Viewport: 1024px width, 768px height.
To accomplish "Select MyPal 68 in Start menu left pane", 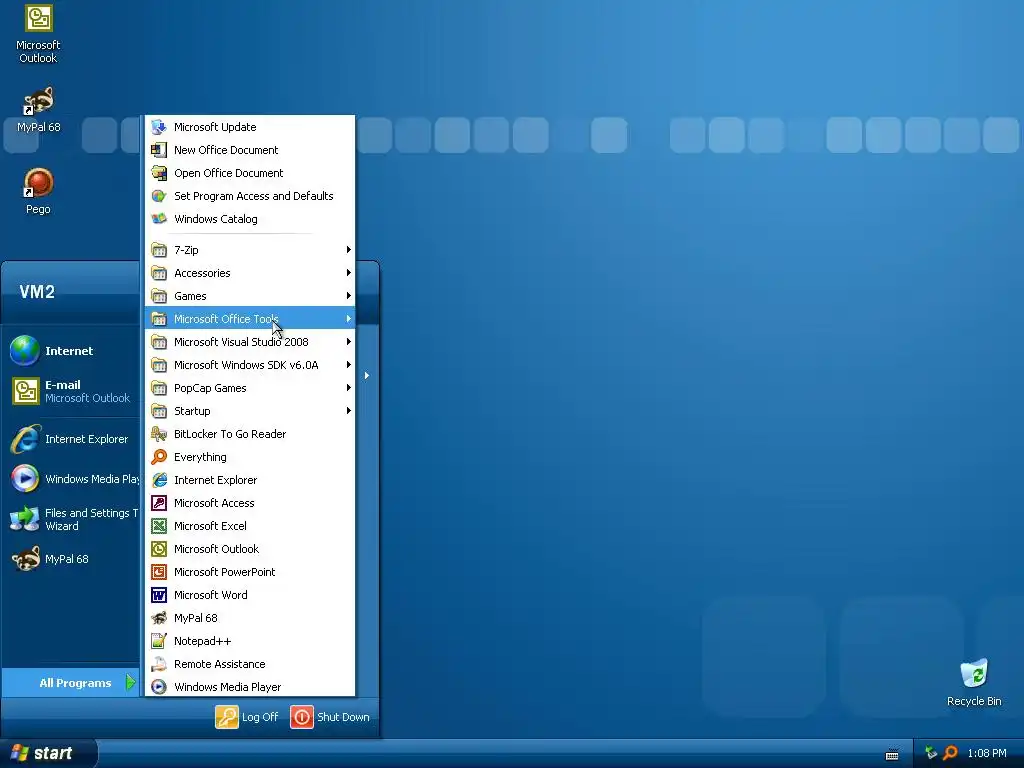I will pos(71,559).
